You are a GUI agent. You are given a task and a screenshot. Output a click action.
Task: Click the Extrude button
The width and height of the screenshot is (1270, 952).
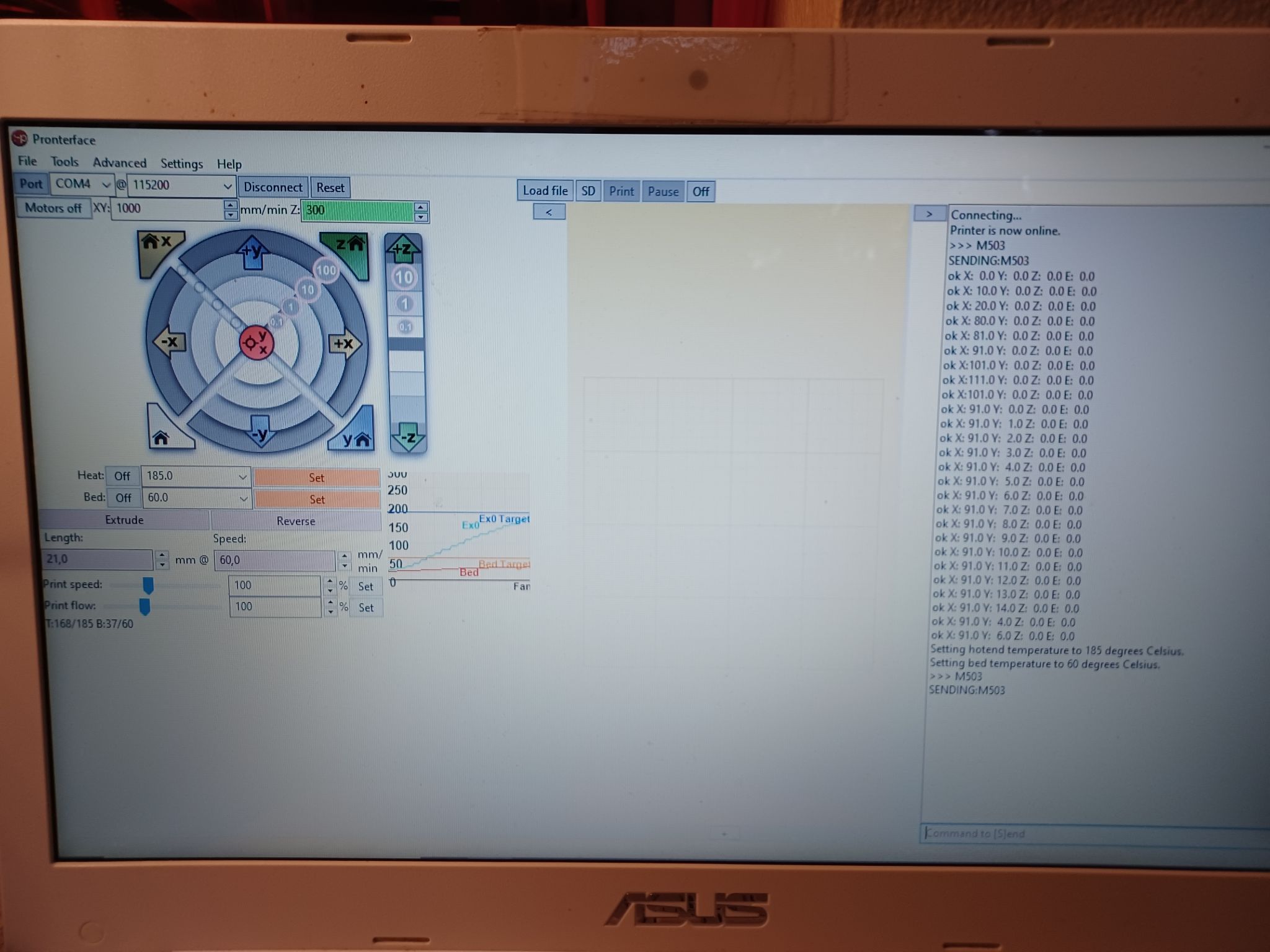[124, 519]
